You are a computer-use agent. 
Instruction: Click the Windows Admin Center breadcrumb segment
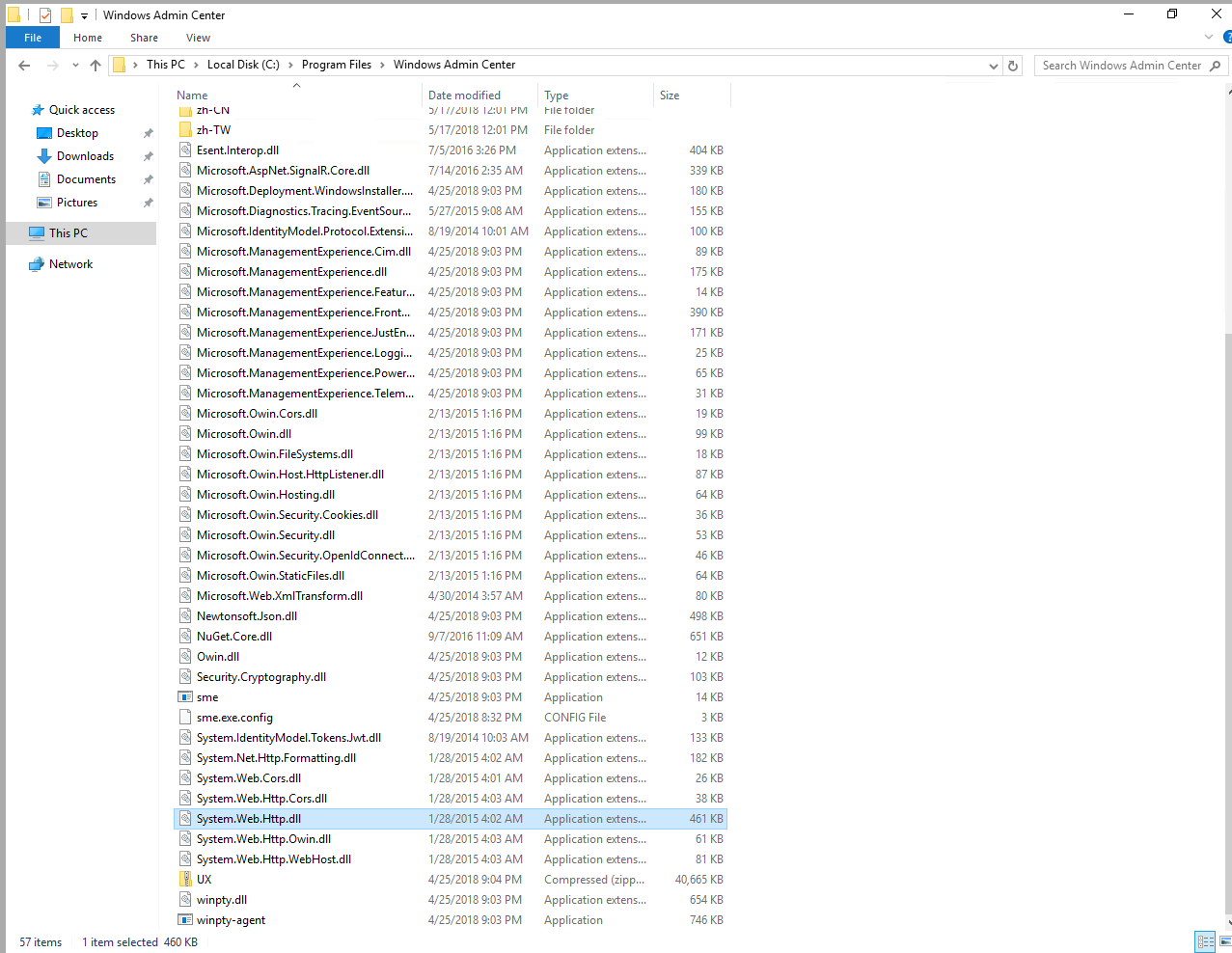tap(454, 65)
